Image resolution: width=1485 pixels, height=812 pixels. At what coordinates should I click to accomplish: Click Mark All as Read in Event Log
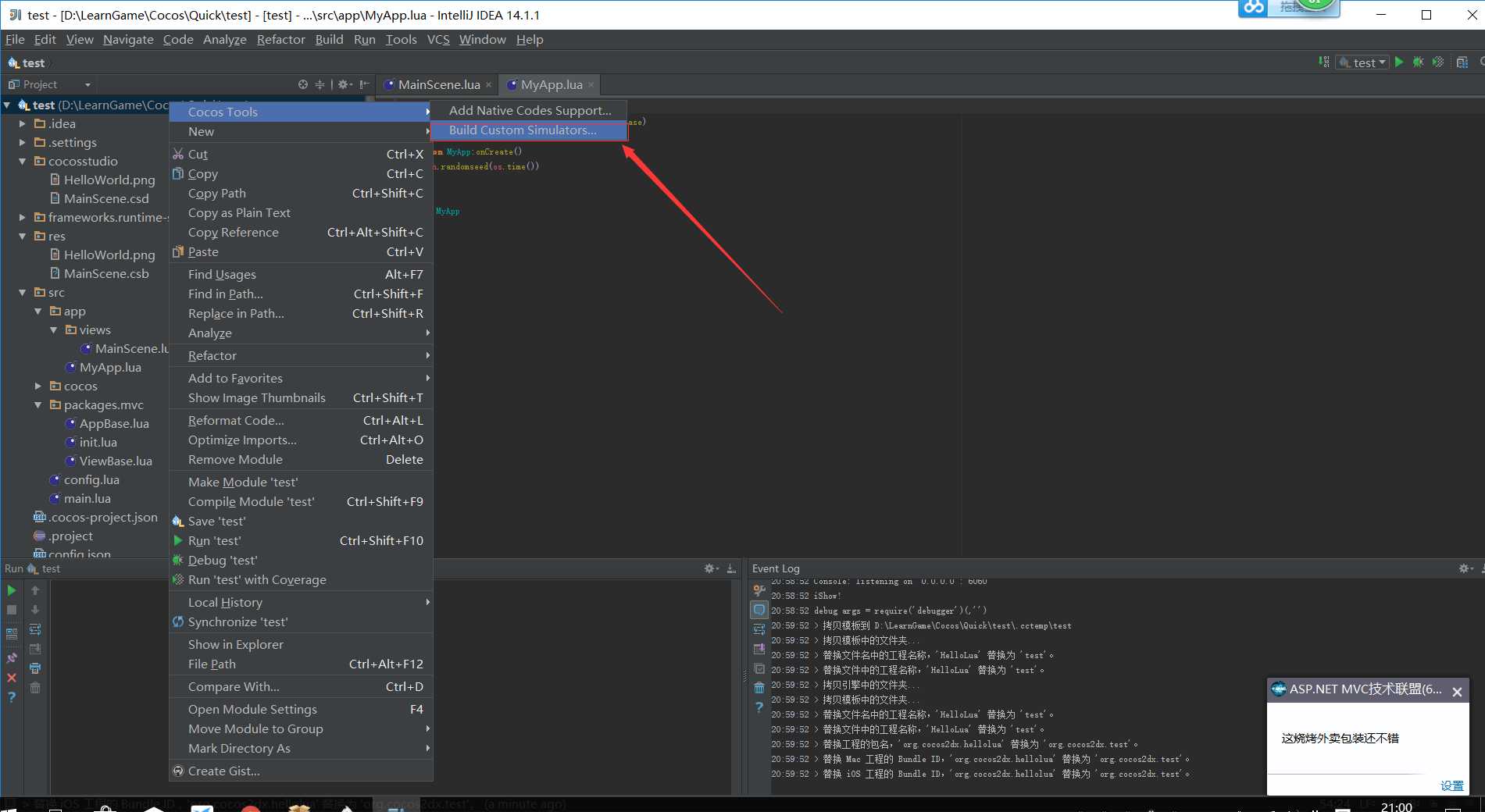[759, 668]
